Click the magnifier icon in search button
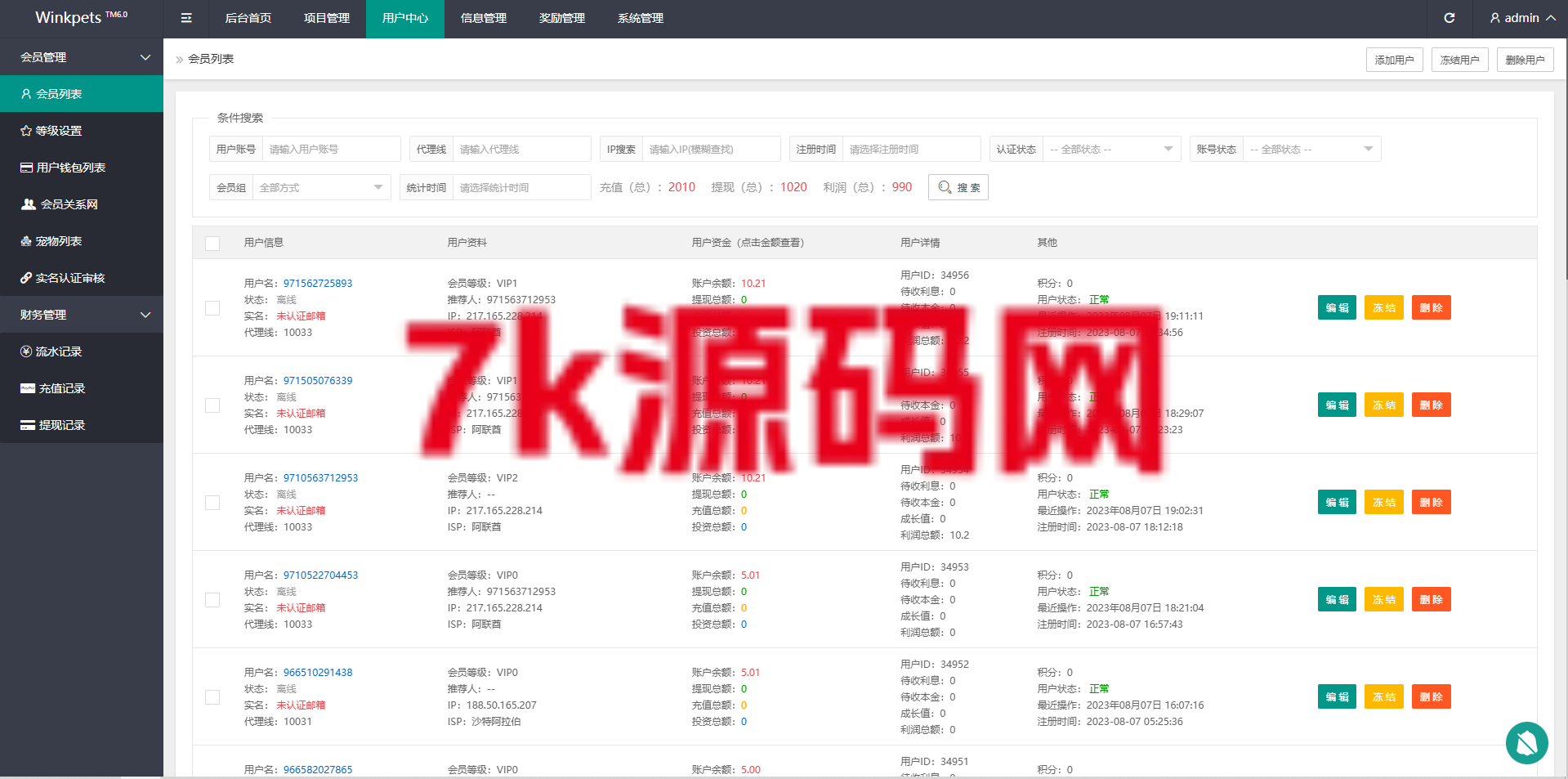 [945, 187]
